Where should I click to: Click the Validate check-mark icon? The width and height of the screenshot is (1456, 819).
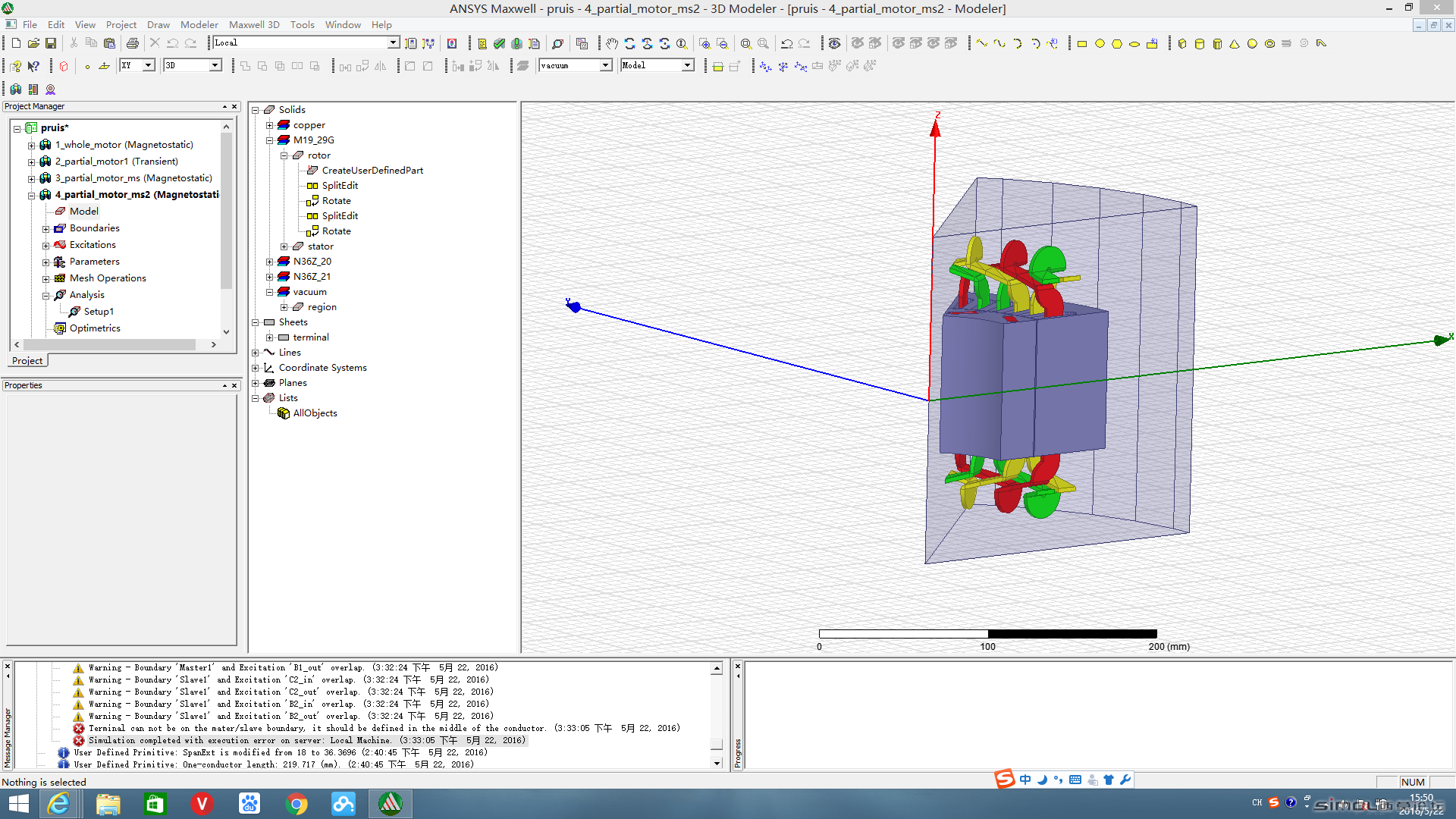coord(499,43)
